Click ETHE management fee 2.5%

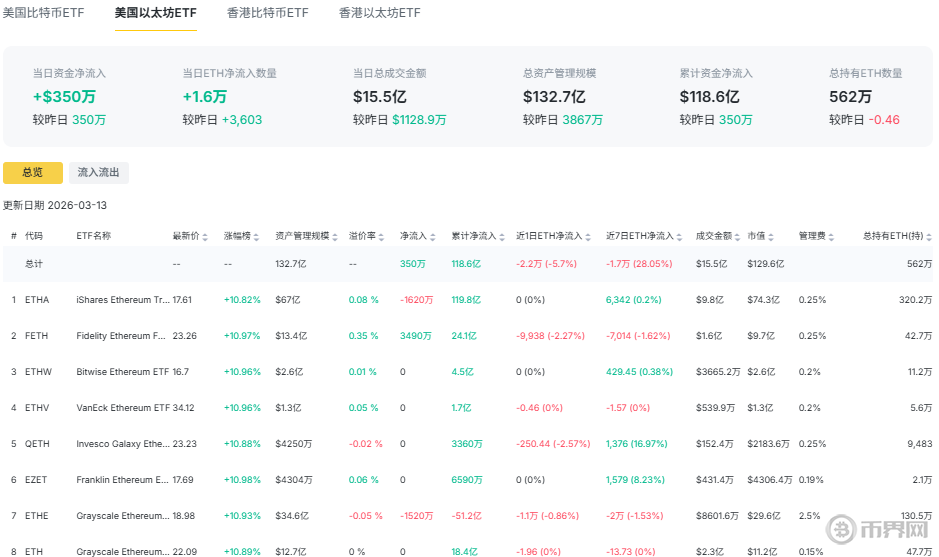coord(810,515)
